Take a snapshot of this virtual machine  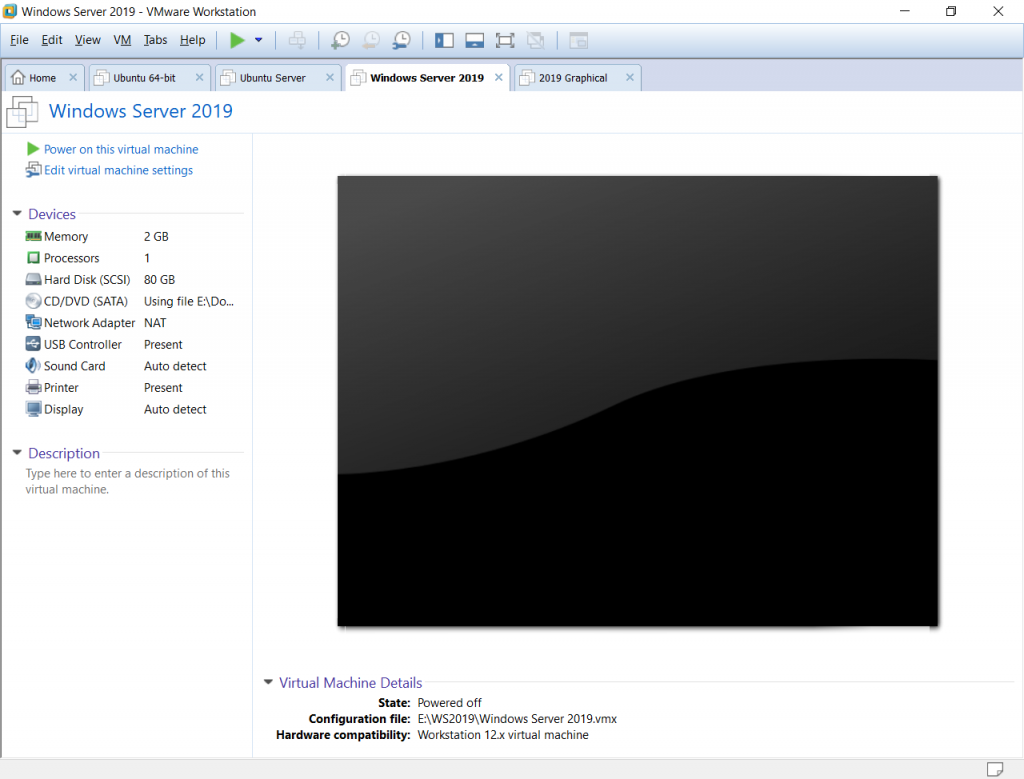pyautogui.click(x=340, y=40)
